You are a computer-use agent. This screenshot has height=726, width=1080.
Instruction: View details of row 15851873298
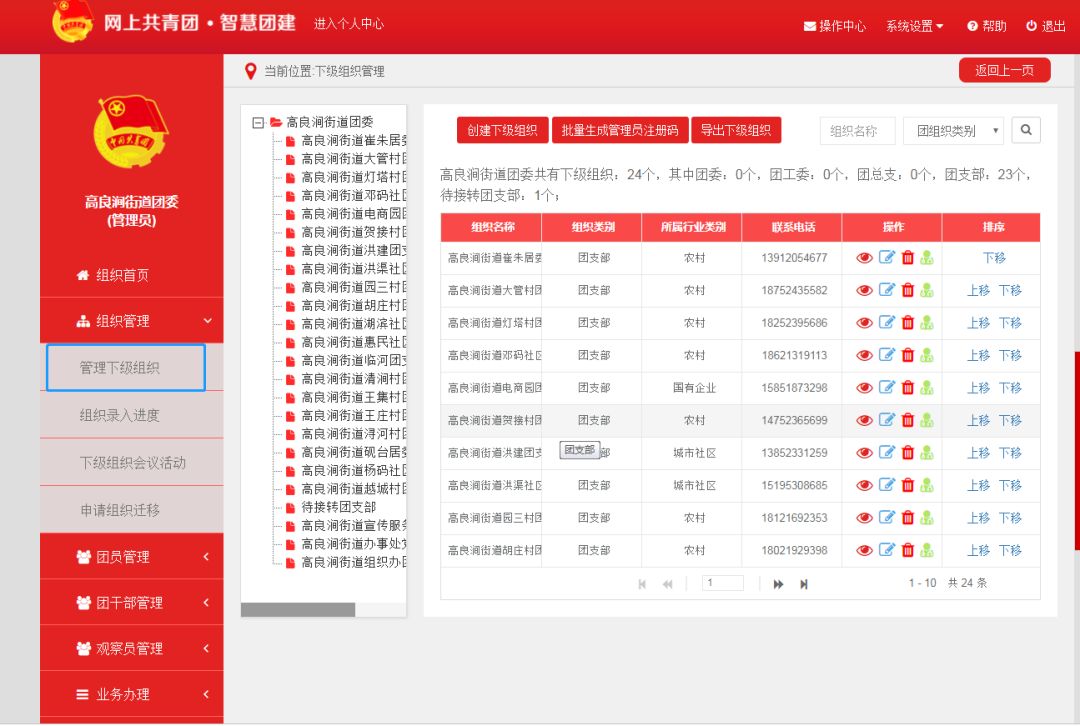point(864,388)
